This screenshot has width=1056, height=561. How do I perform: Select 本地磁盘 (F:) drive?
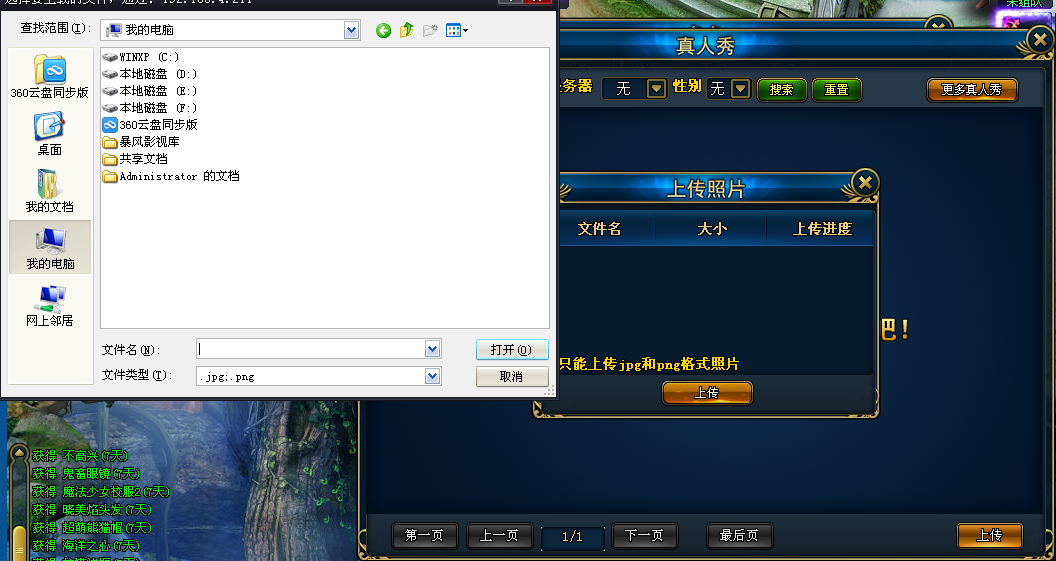[150, 108]
